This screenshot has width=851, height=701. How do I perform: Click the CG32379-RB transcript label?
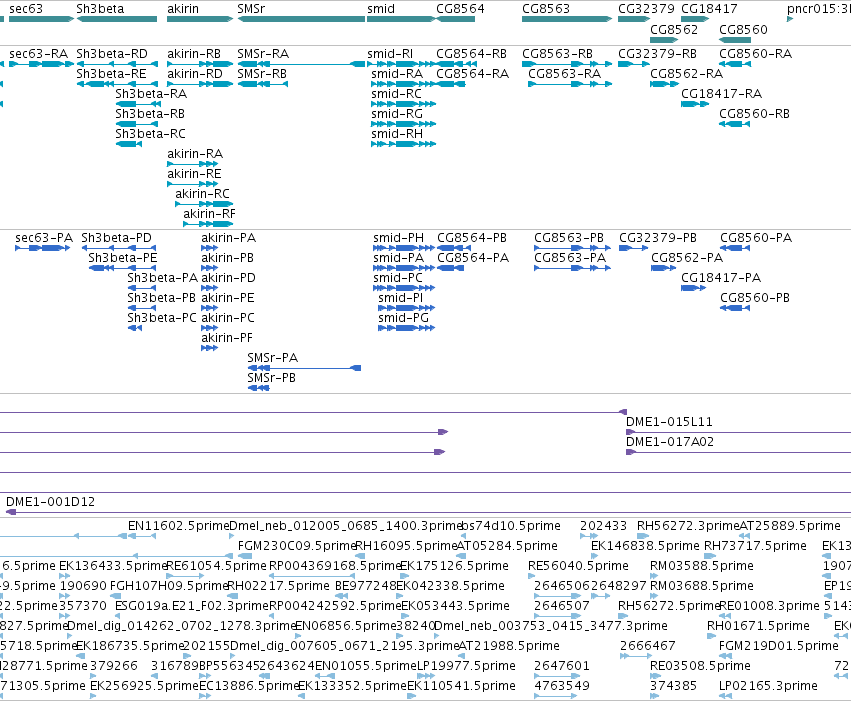point(657,54)
